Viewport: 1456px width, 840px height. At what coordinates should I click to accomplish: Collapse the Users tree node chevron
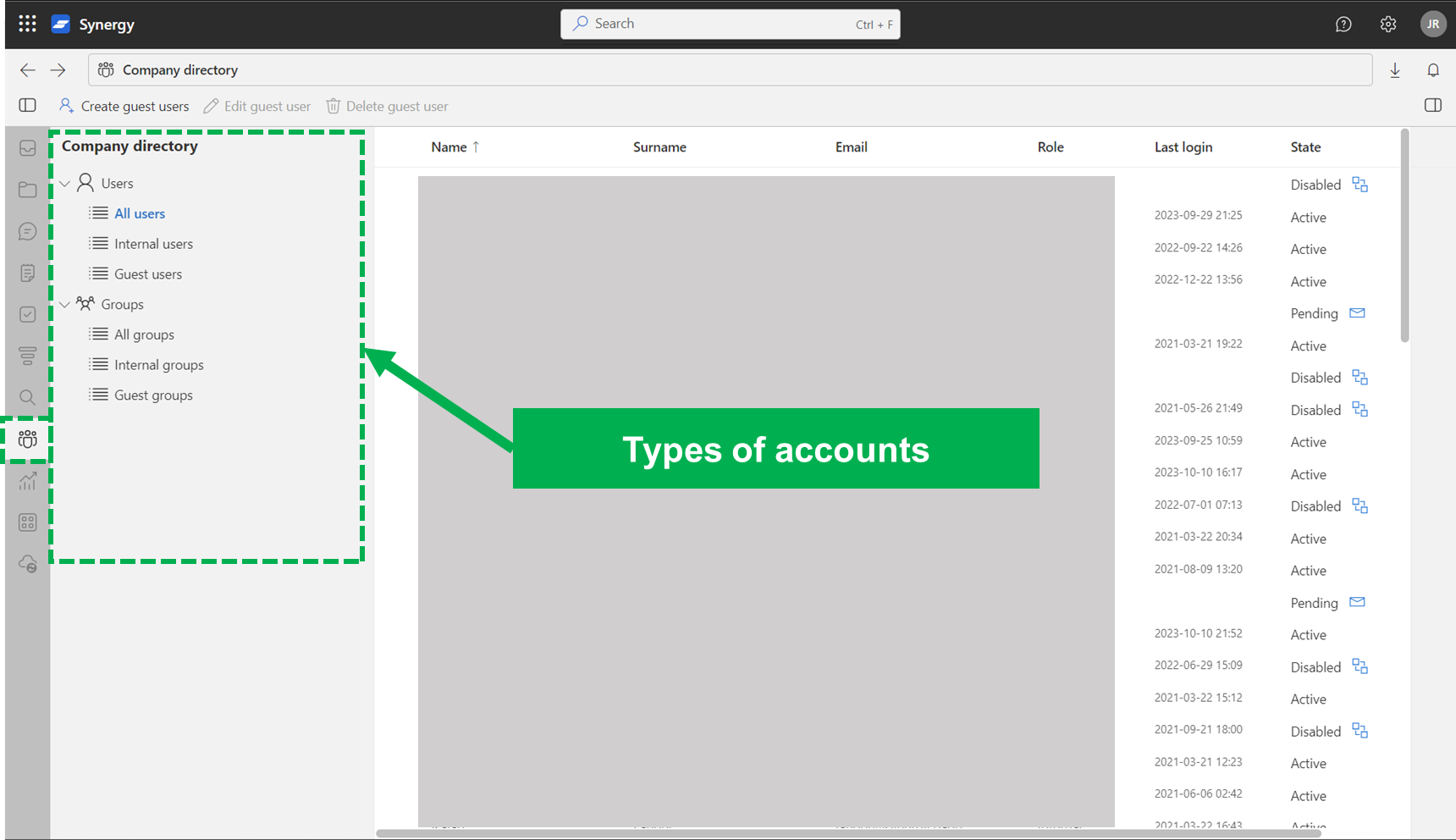(65, 183)
